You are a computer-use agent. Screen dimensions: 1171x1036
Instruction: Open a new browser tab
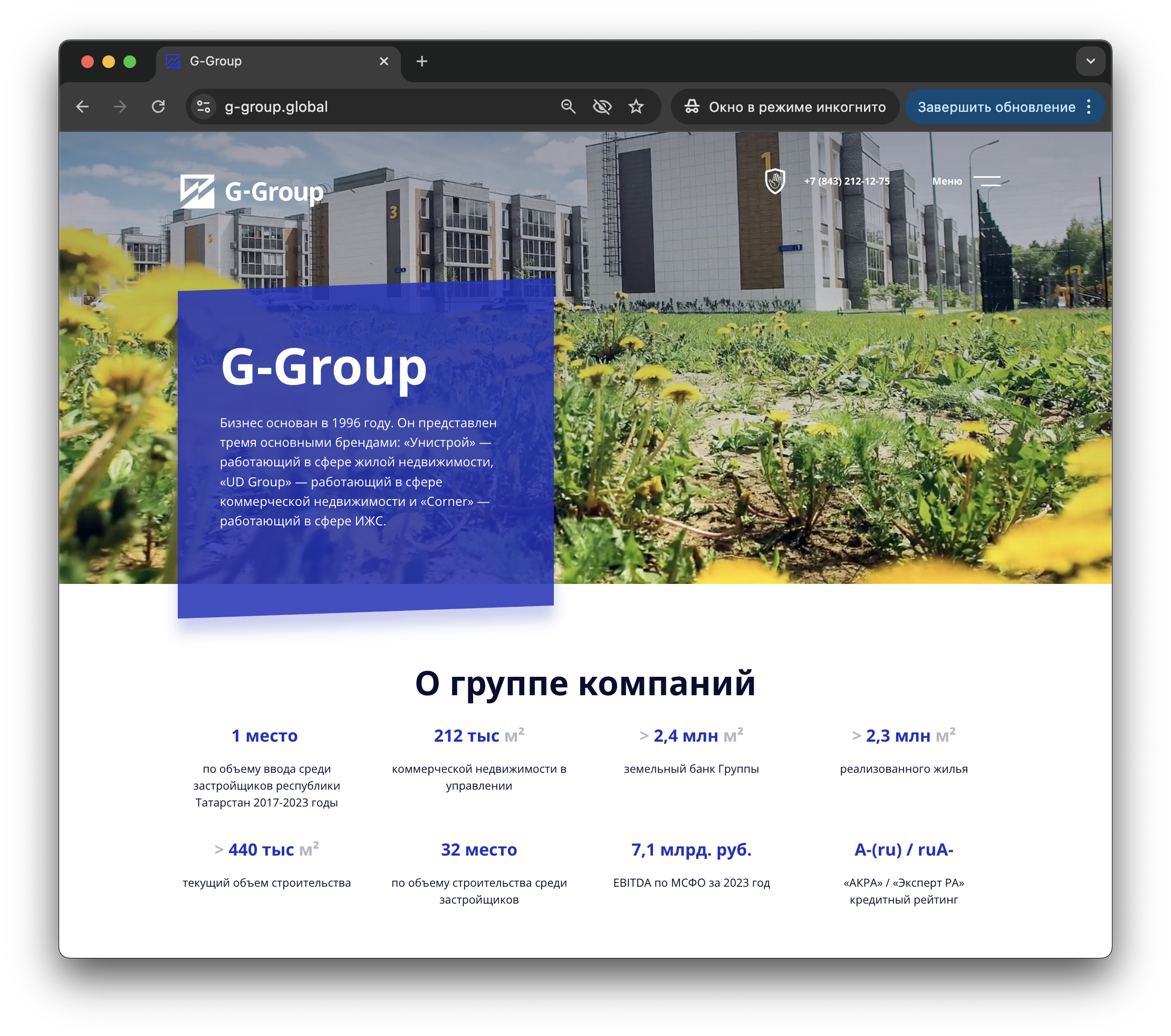(x=422, y=61)
